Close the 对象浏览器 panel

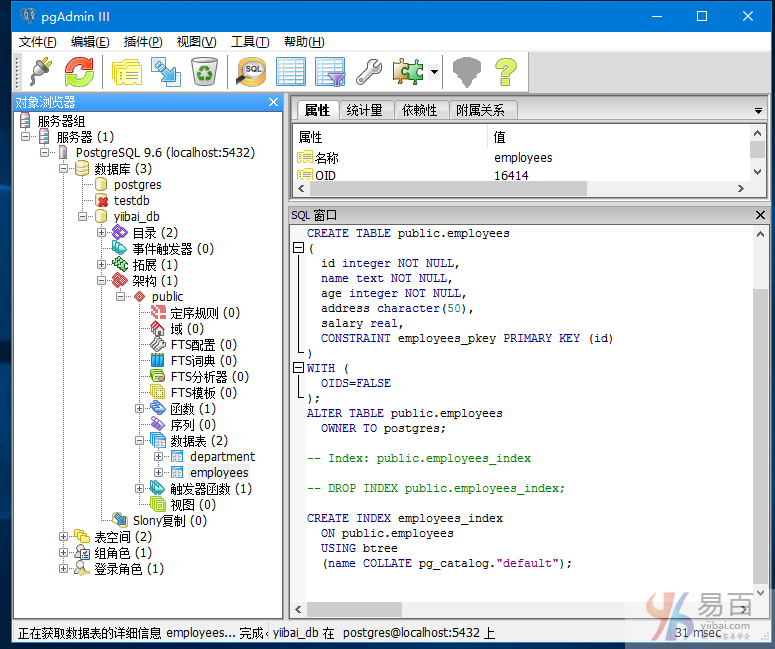click(274, 102)
